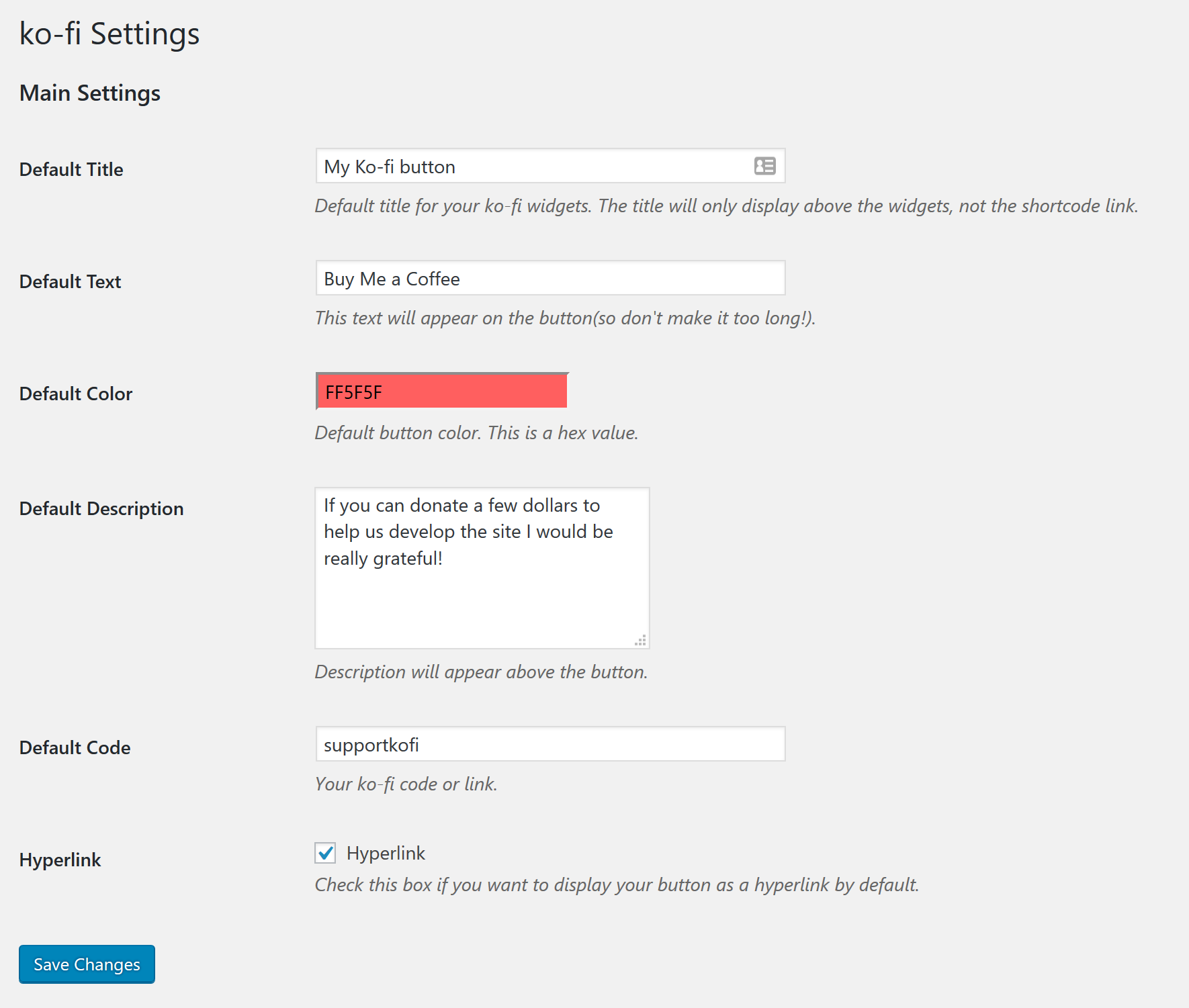Screen dimensions: 1189x1008
Task: Click the contact card autofill icon in Default Title field
Action: pyautogui.click(x=764, y=166)
